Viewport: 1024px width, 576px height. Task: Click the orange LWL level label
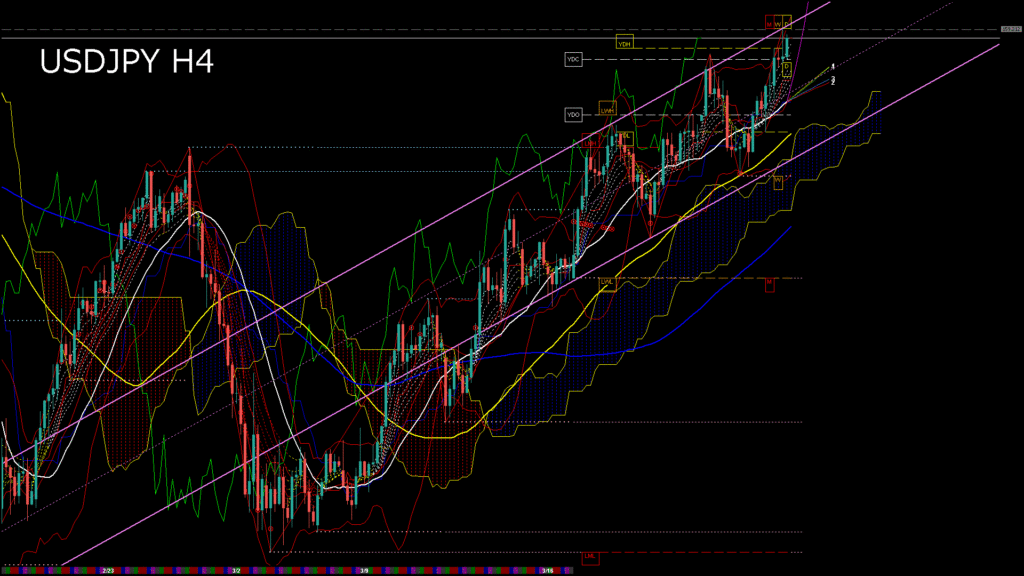[607, 282]
